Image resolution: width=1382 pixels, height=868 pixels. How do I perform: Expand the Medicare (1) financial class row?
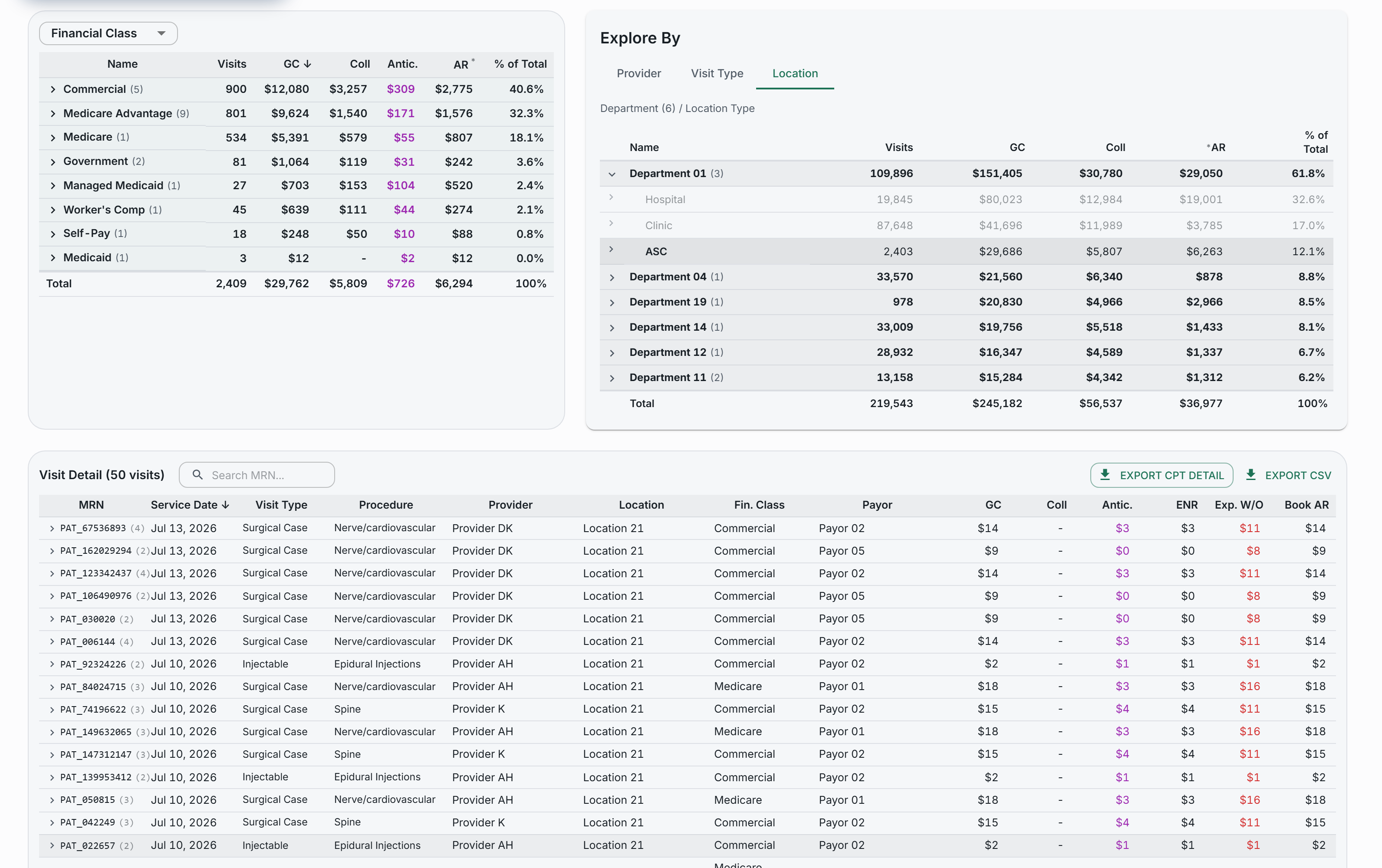pos(53,138)
